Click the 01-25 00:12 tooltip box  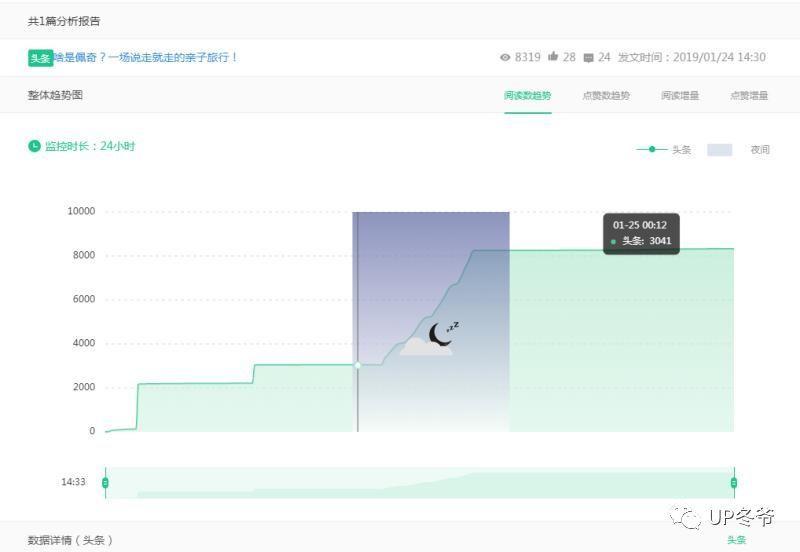641,233
